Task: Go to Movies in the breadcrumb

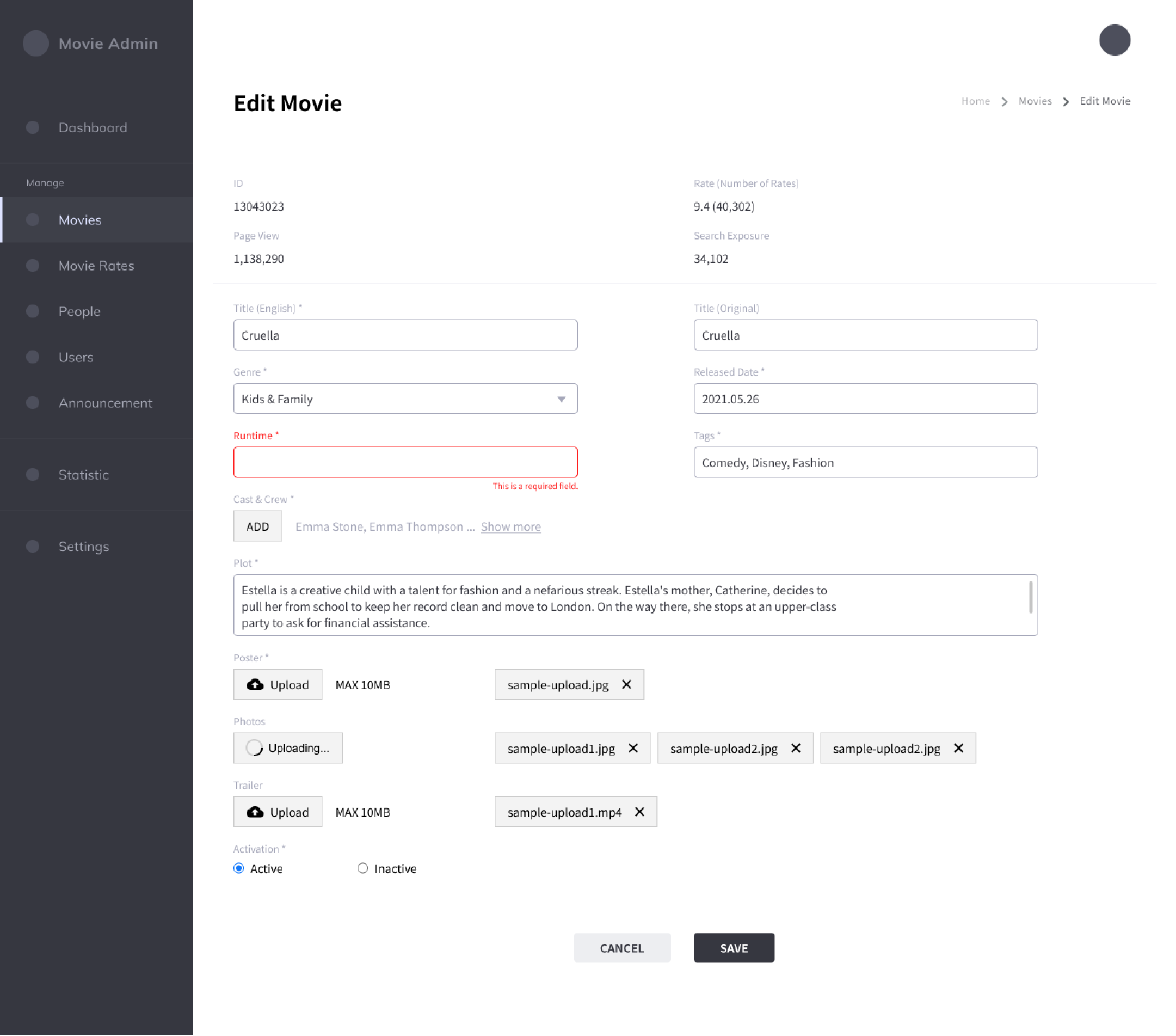Action: point(1035,101)
